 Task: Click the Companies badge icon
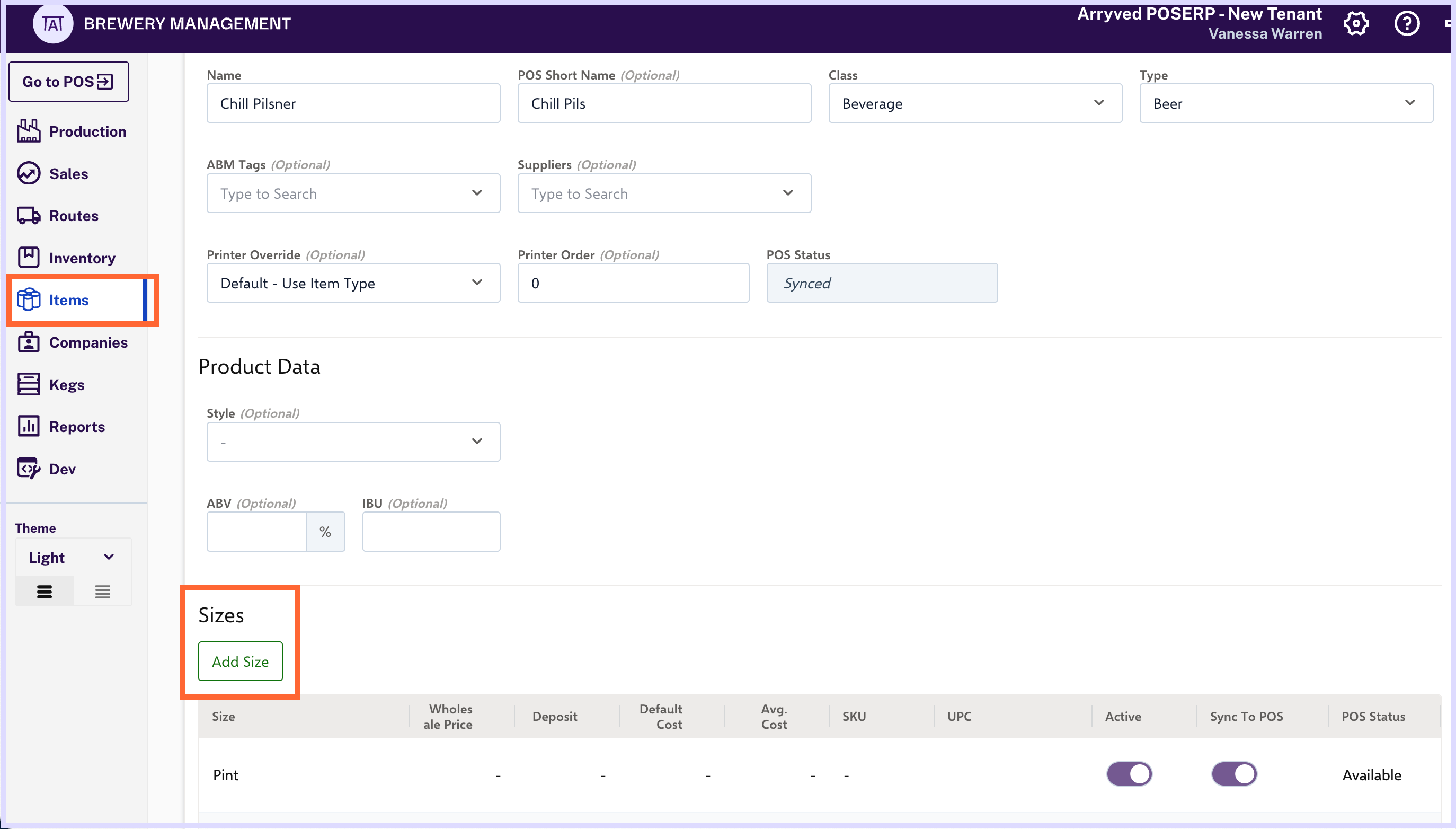coord(29,342)
